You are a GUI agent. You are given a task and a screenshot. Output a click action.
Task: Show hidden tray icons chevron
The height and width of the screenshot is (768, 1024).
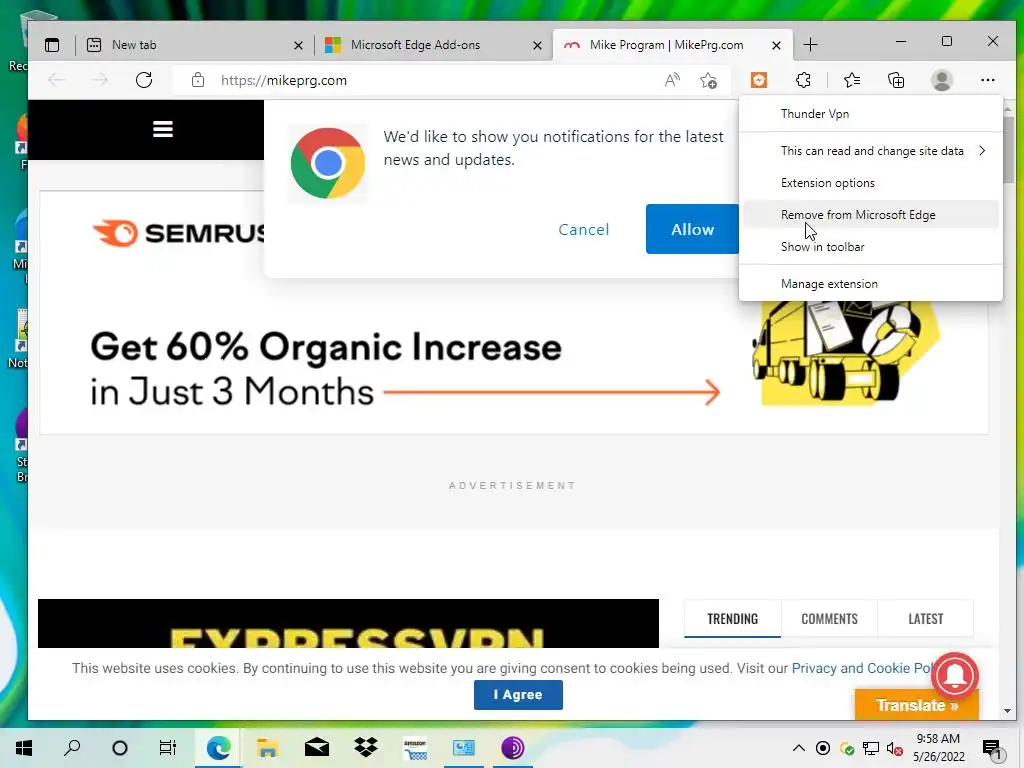coord(799,748)
